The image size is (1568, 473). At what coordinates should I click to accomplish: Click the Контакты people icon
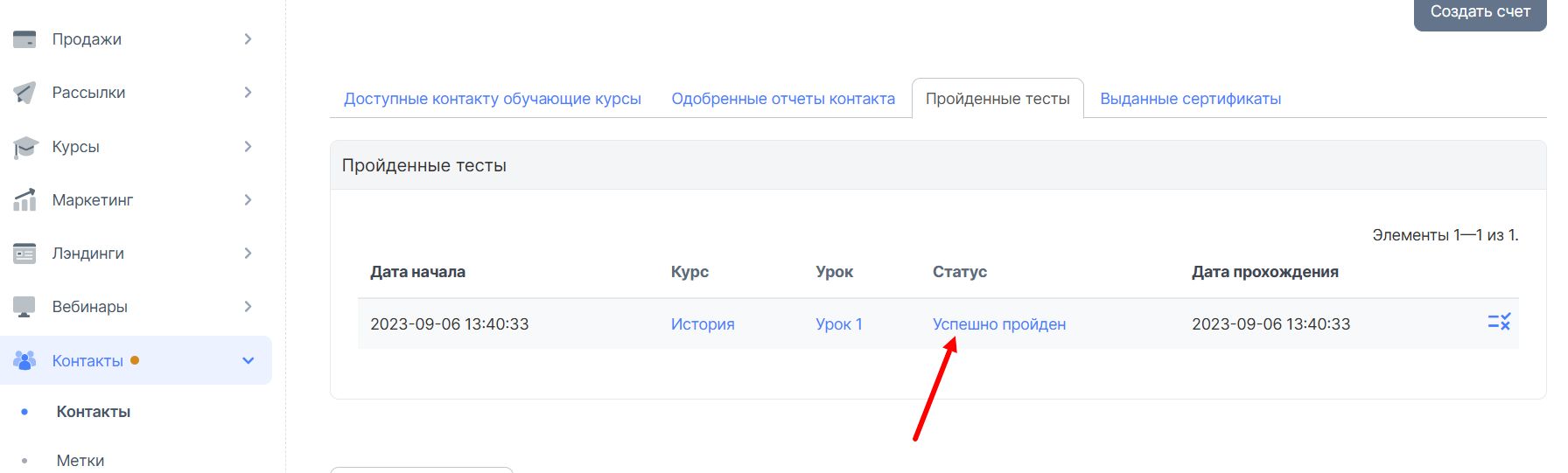[24, 360]
